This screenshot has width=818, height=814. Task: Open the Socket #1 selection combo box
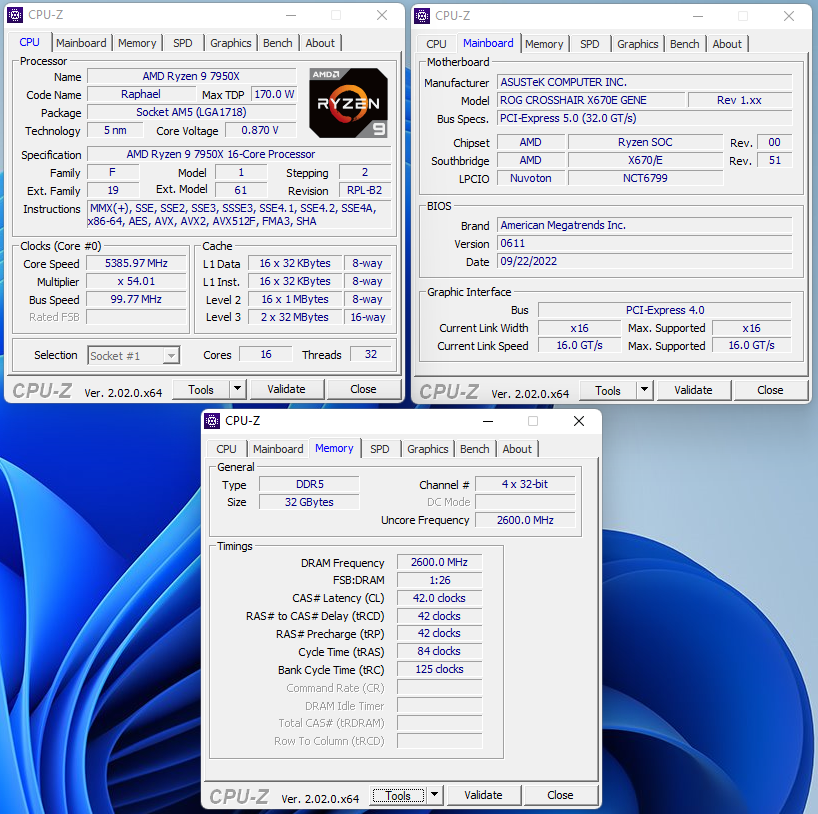point(133,355)
